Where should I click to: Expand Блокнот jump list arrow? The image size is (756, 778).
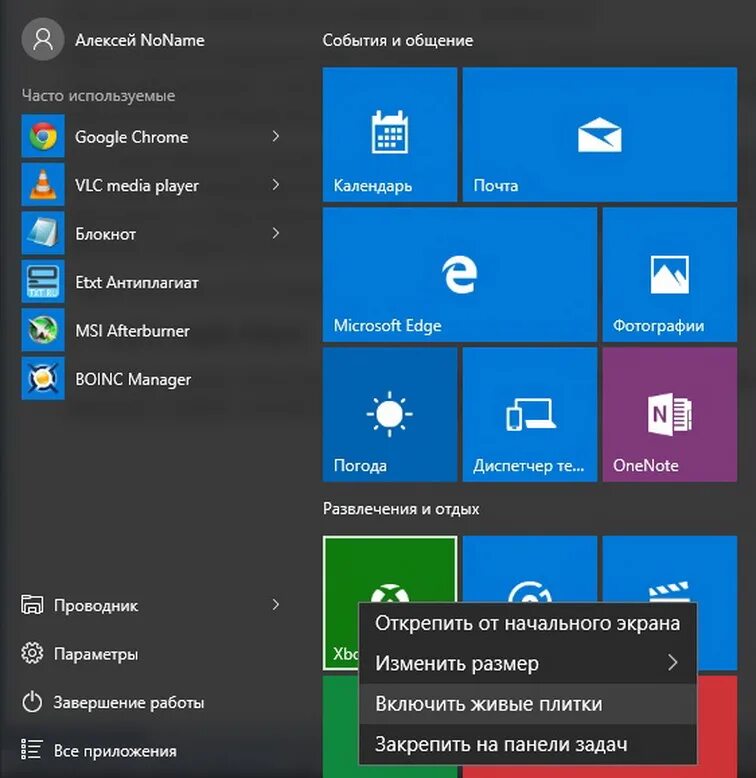[276, 233]
